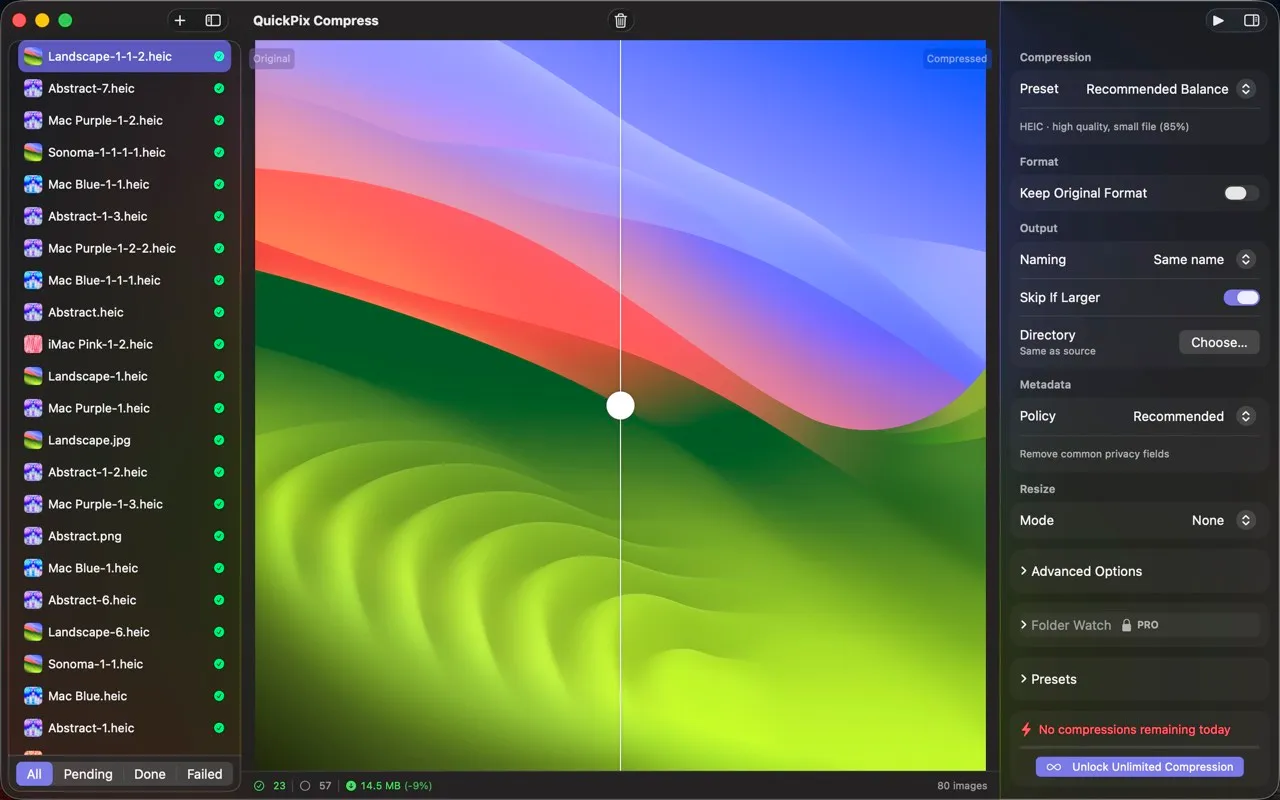Click the iMac Pink-1-2.heic thumbnail icon
Image resolution: width=1280 pixels, height=800 pixels.
coord(33,344)
